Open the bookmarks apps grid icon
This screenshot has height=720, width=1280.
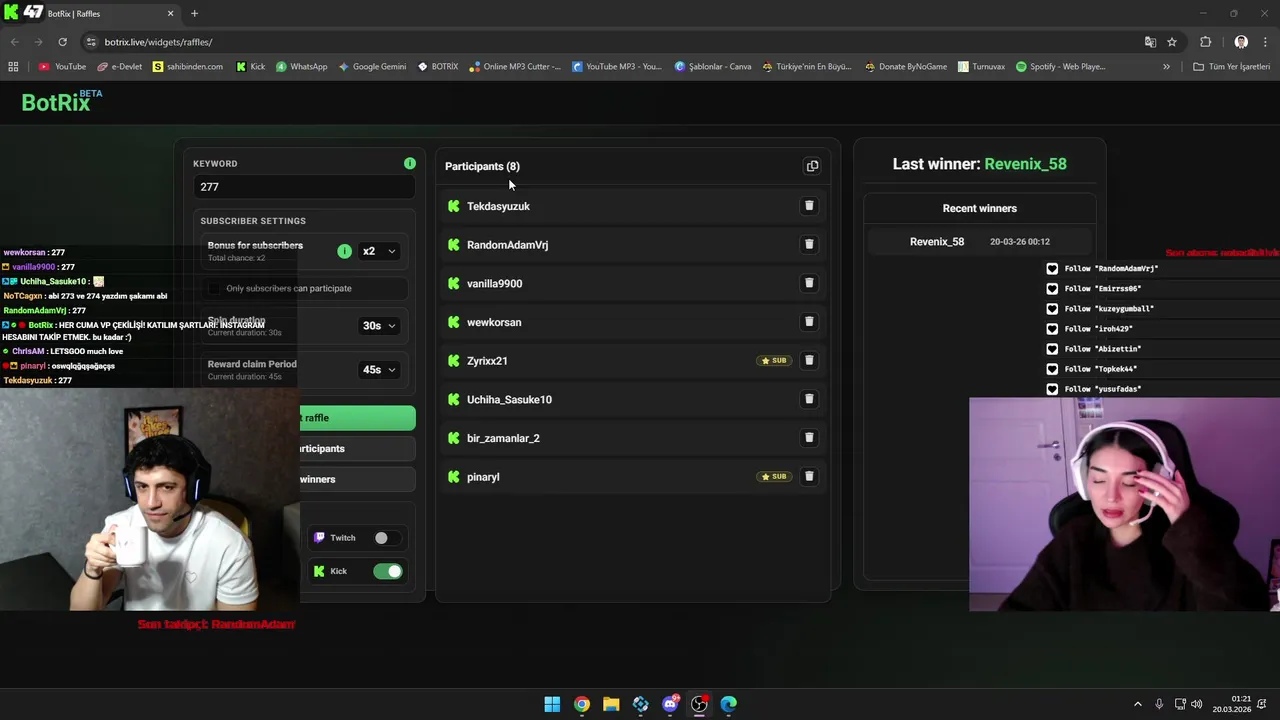pyautogui.click(x=13, y=67)
